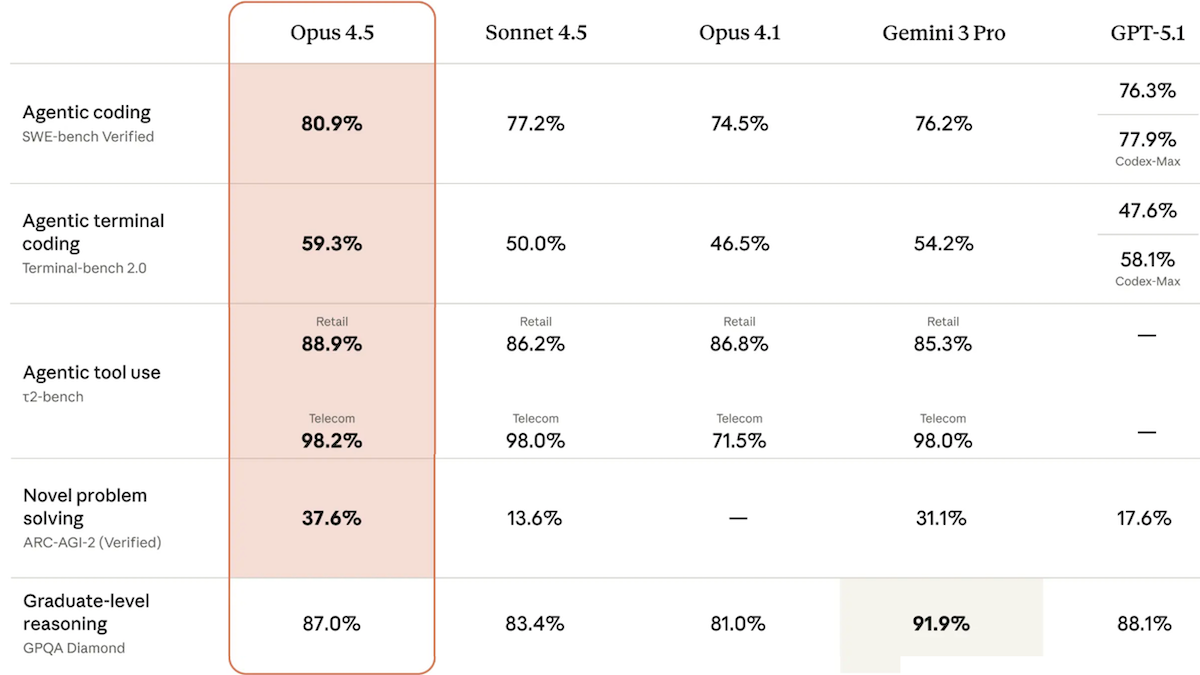Click the 77.9% Codex-Max SWE-bench value
Viewport: 1200px width, 675px height.
pos(1147,140)
